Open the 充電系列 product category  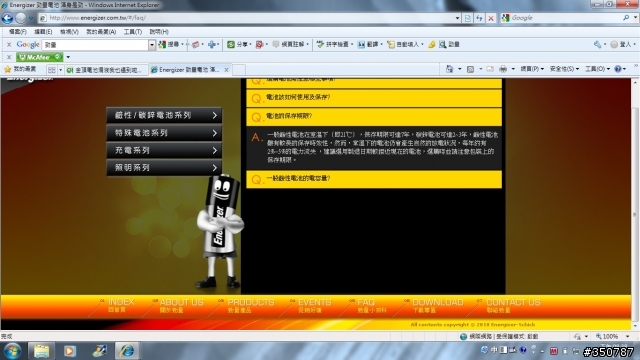coord(164,151)
